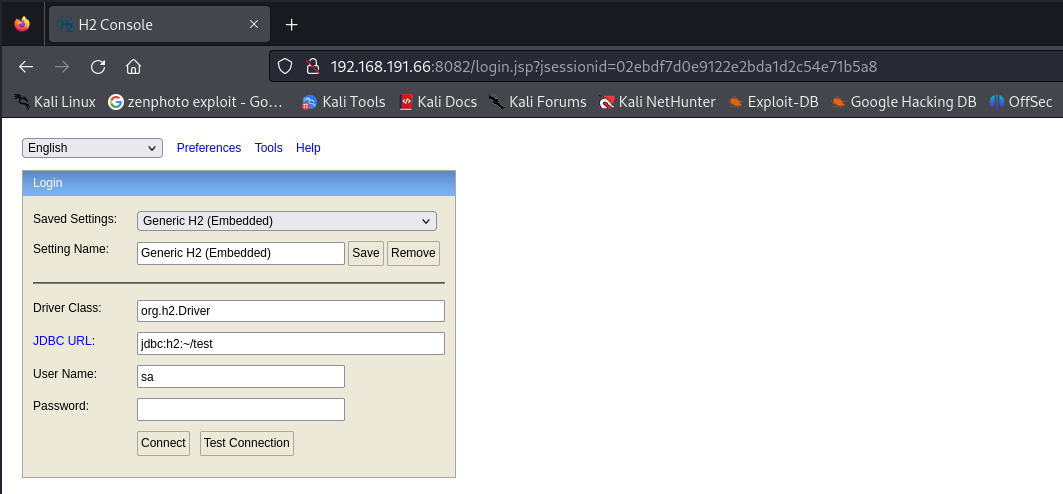Viewport: 1063px width, 494px height.
Task: Click the shield tracking protection icon
Action: (x=285, y=67)
